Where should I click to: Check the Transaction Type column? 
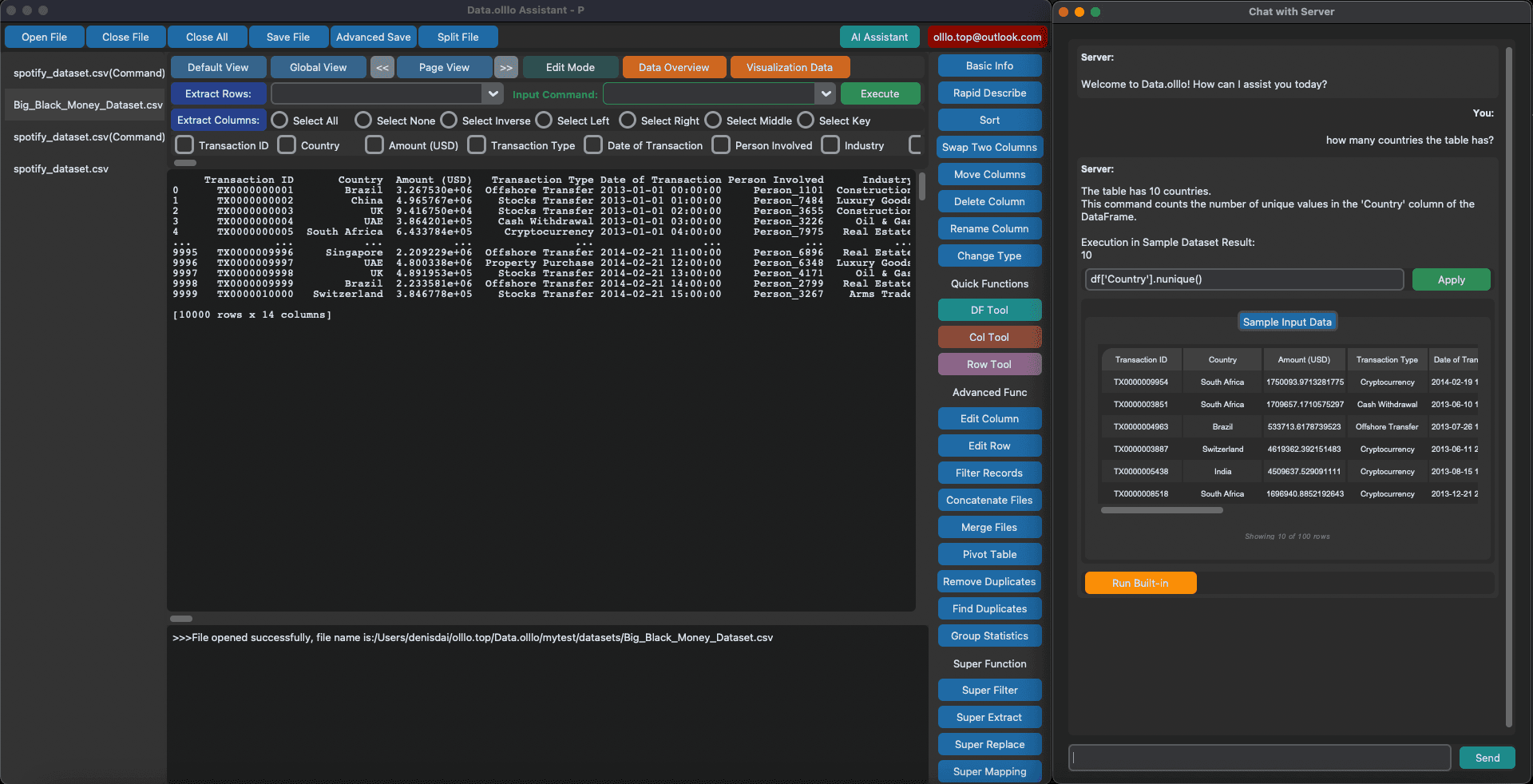point(477,145)
